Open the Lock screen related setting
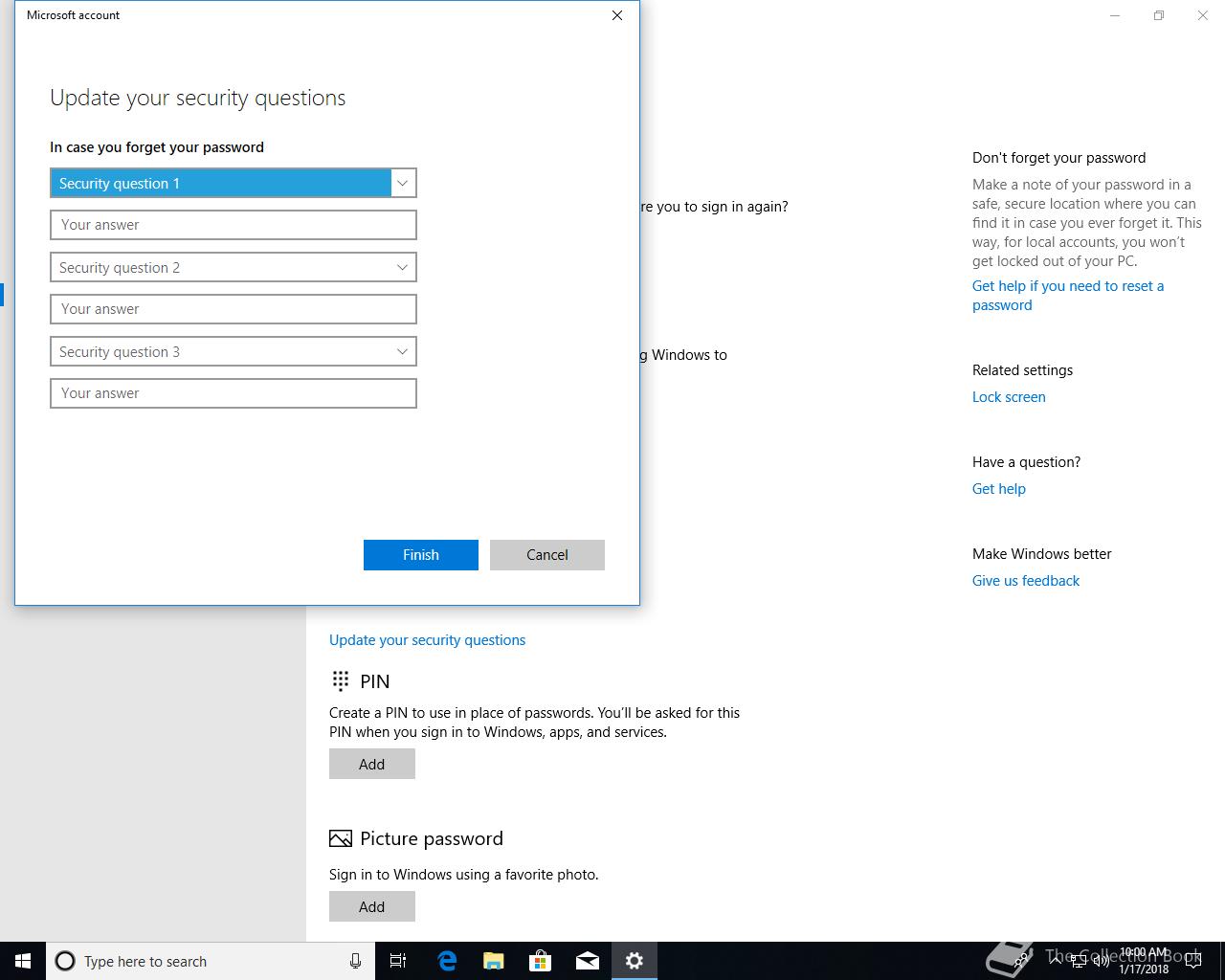This screenshot has height=980, width=1225. 1009,397
